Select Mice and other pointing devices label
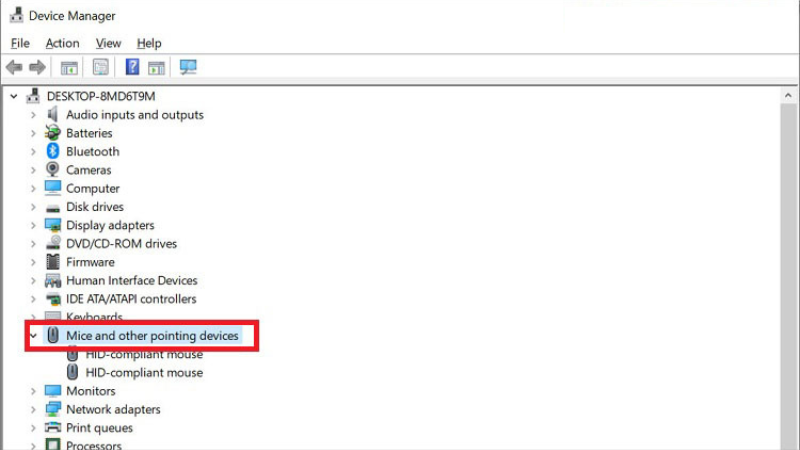This screenshot has height=450, width=800. [152, 335]
